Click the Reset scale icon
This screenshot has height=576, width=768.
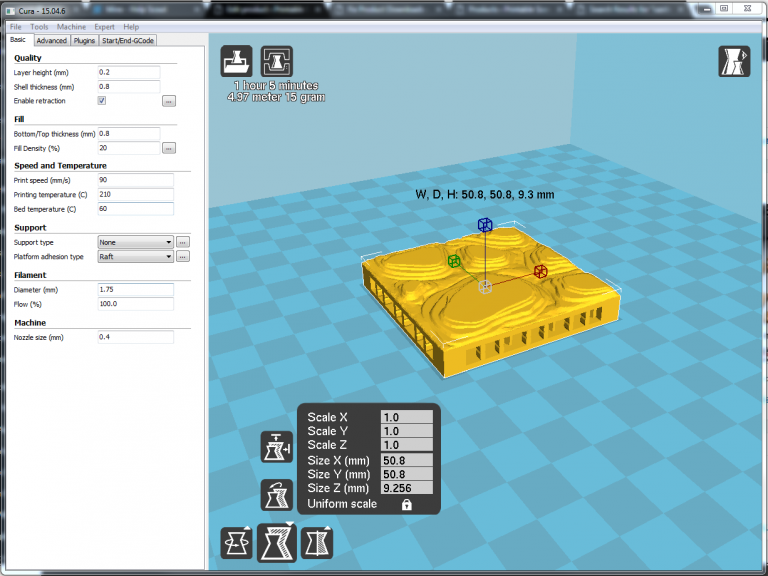pyautogui.click(x=277, y=495)
